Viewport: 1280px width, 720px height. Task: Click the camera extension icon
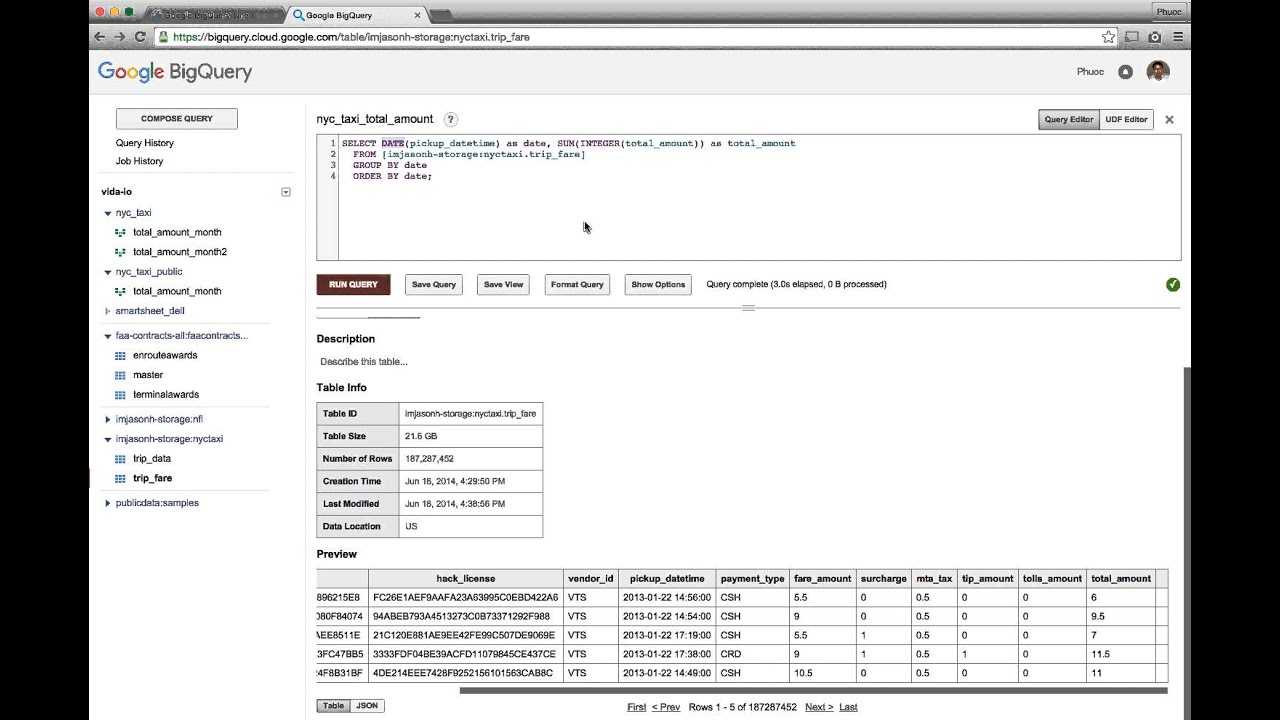[1155, 37]
